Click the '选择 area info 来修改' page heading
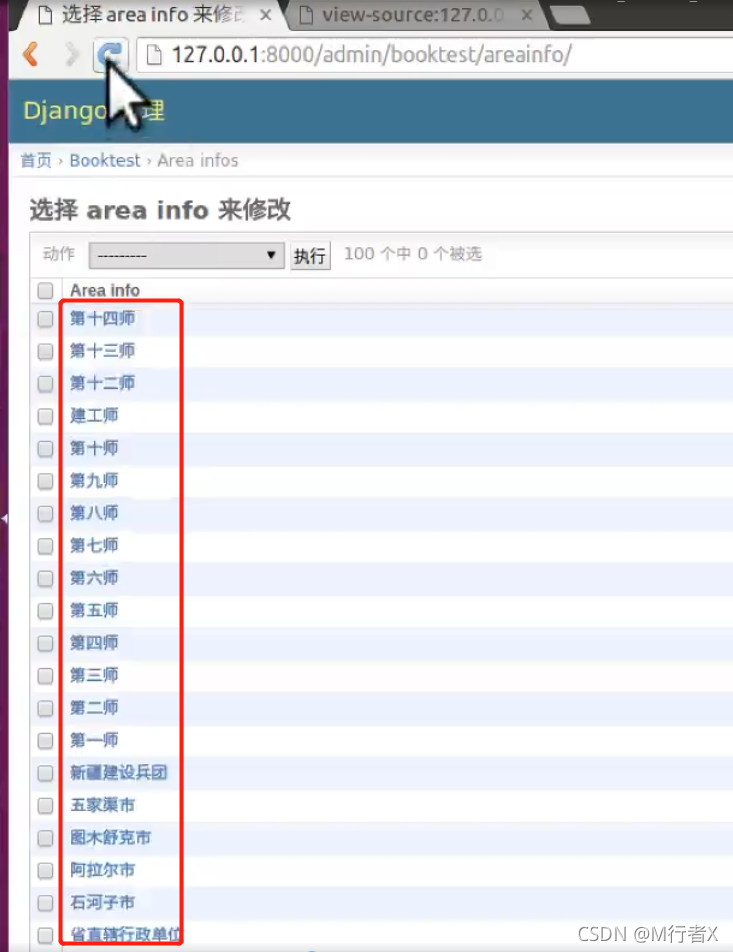 coord(160,210)
